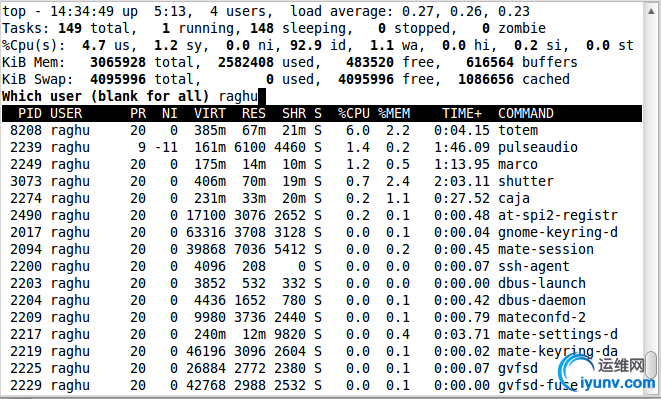
Task: Click the PID column header
Action: point(30,113)
